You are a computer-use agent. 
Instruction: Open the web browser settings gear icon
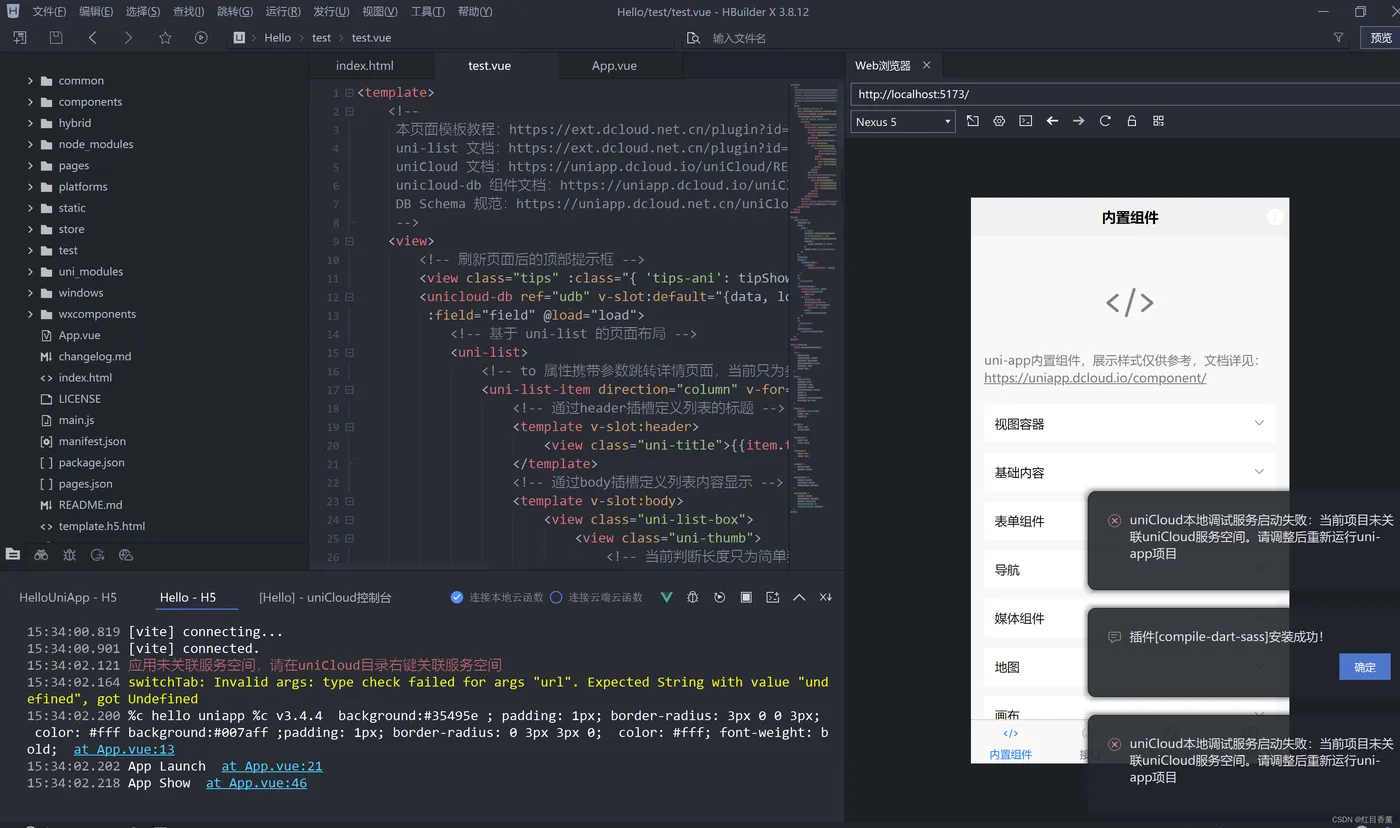point(999,121)
